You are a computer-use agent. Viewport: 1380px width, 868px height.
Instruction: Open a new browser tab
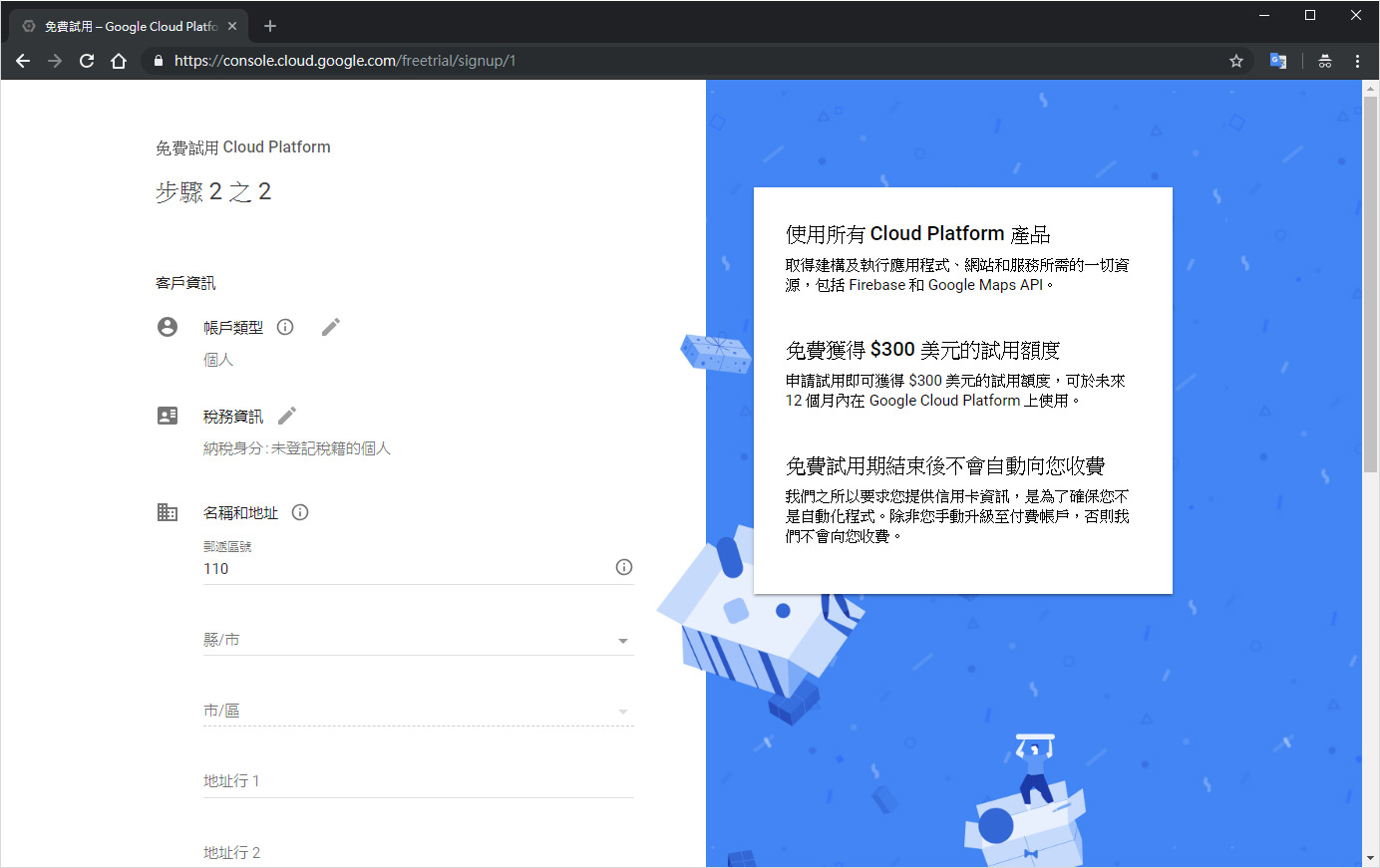pos(270,26)
